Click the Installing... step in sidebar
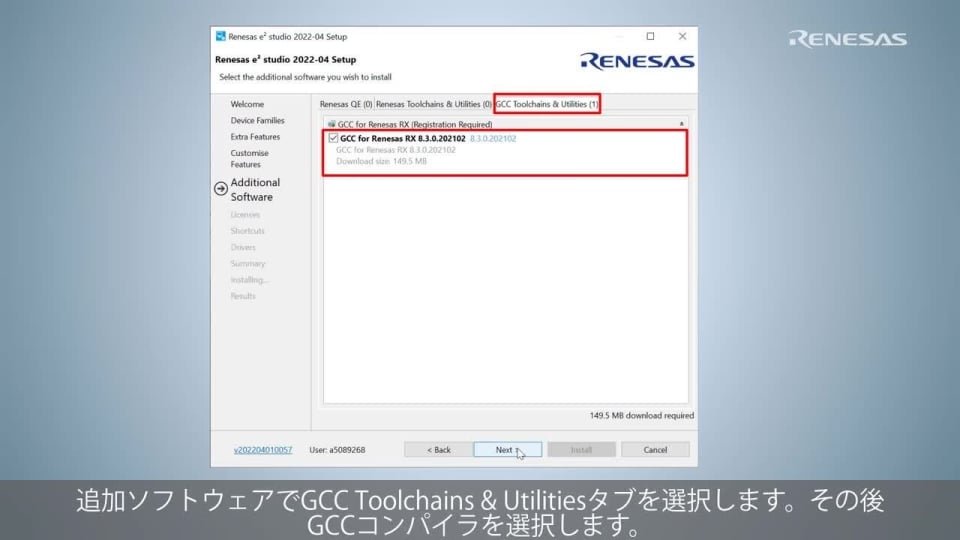 pyautogui.click(x=249, y=280)
